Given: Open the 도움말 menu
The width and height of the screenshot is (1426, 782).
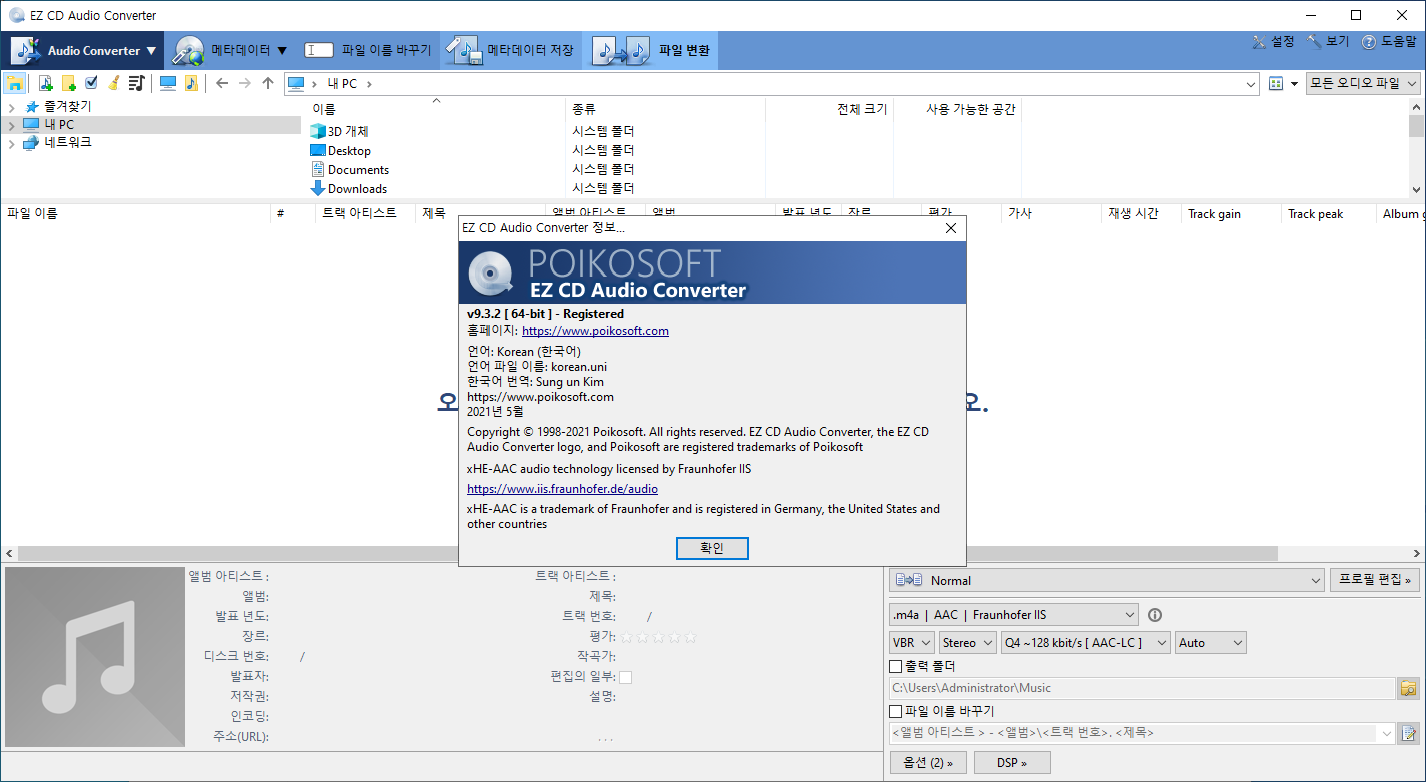Looking at the screenshot, I should (x=1389, y=42).
